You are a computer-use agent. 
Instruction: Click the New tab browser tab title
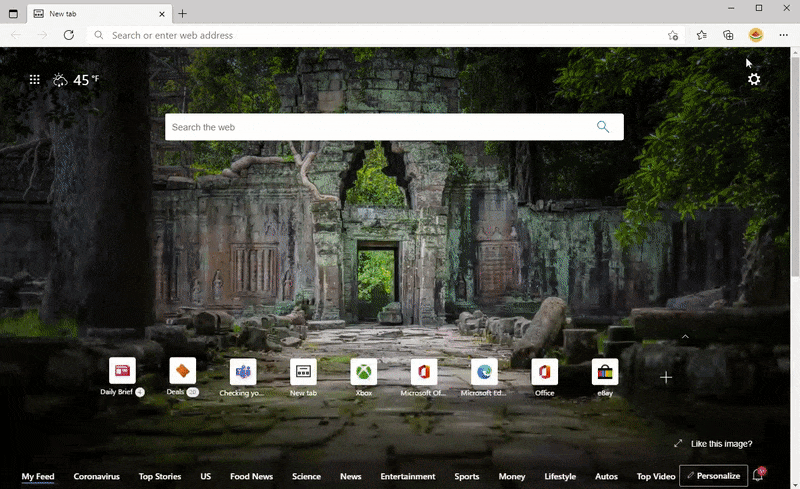tap(63, 14)
